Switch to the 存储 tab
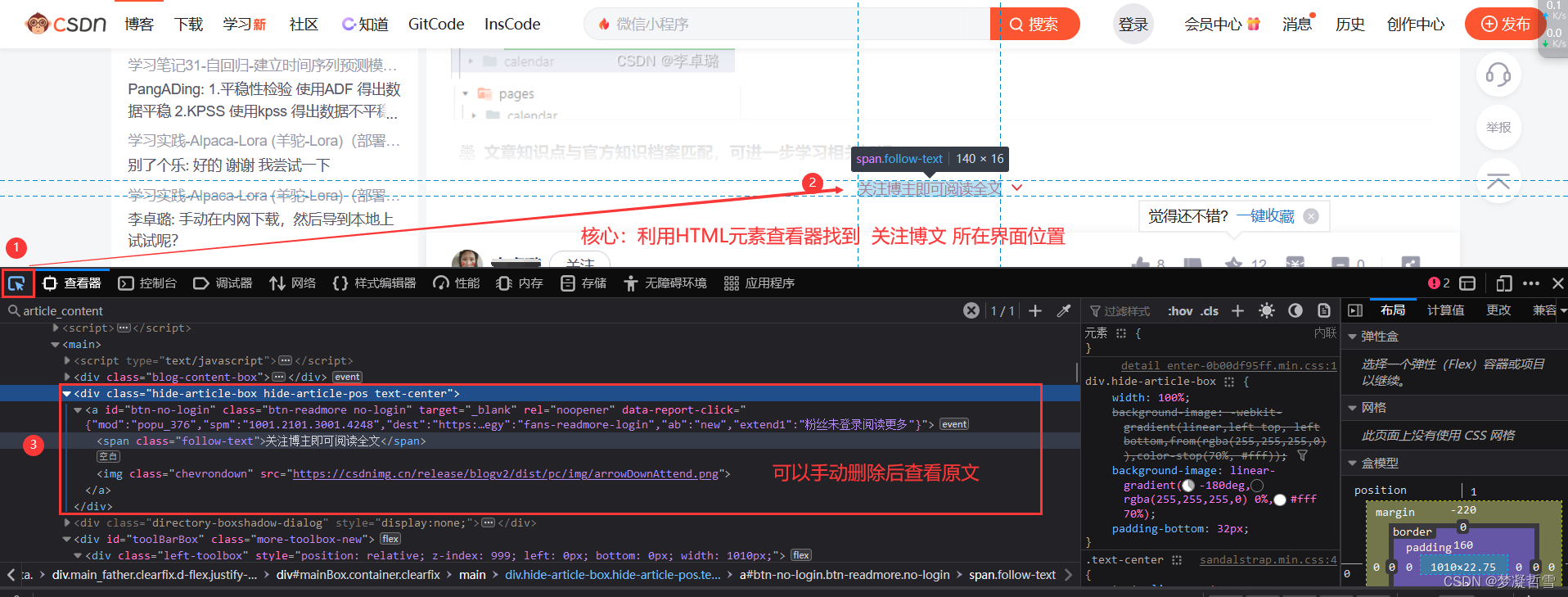Viewport: 1568px width, 597px height. click(x=583, y=283)
